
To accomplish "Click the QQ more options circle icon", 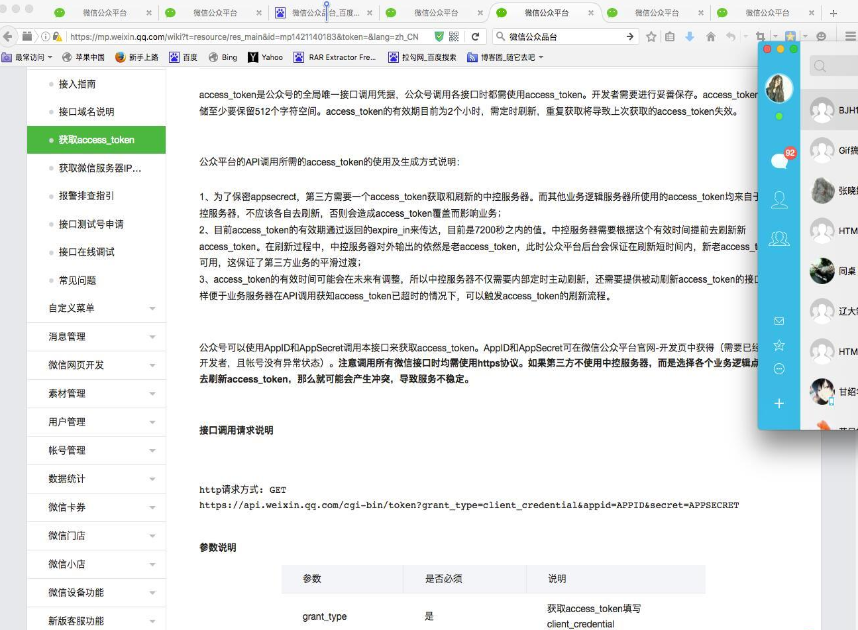I will tap(779, 369).
